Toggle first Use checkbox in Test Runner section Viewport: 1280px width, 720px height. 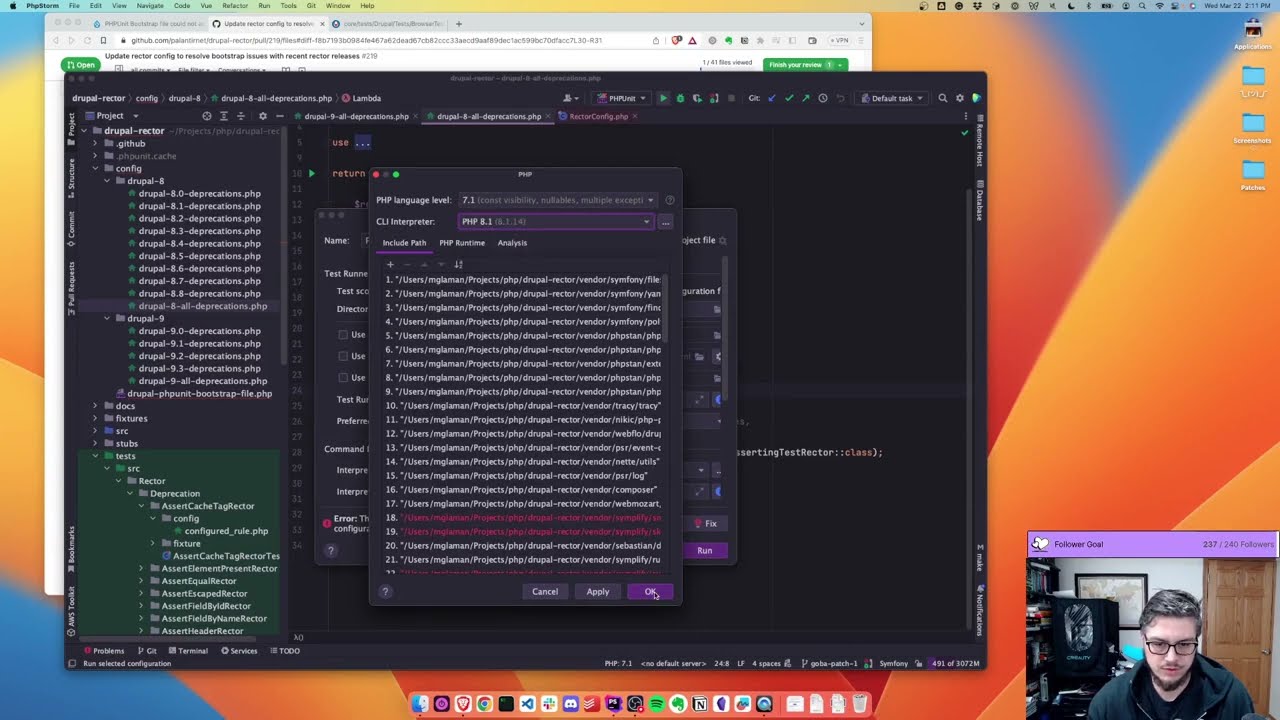tap(343, 335)
